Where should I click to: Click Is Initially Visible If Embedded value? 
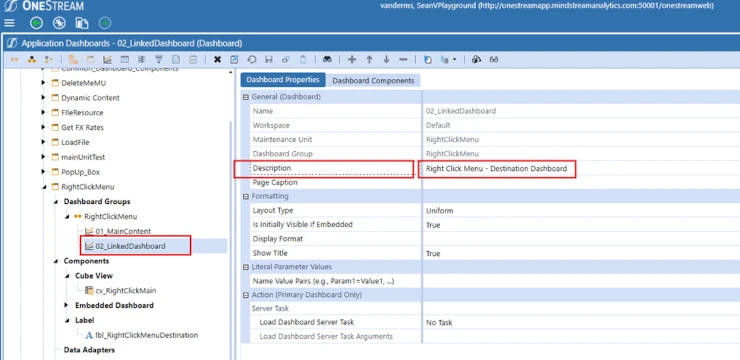pyautogui.click(x=581, y=225)
